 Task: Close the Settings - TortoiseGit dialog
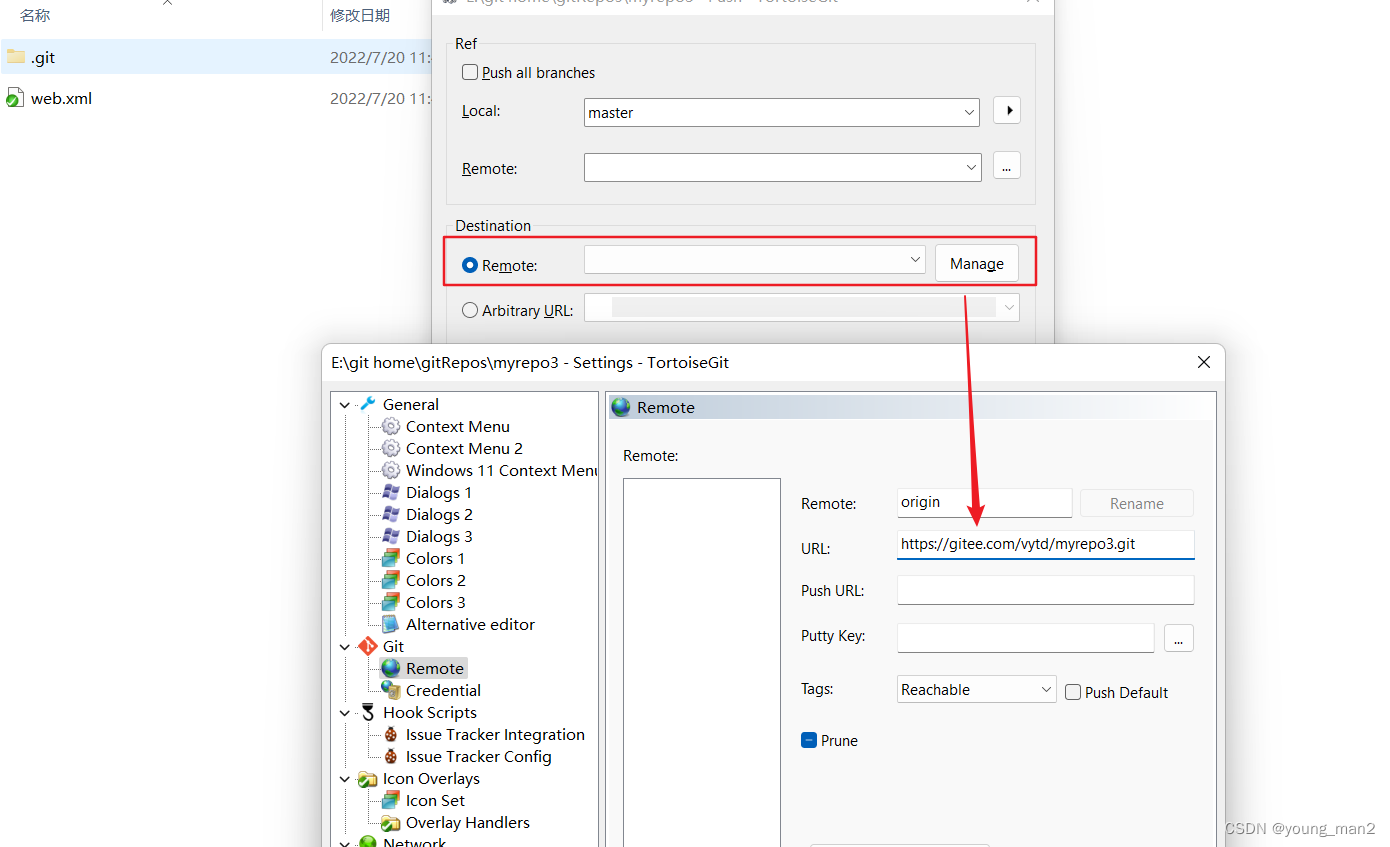[1204, 362]
